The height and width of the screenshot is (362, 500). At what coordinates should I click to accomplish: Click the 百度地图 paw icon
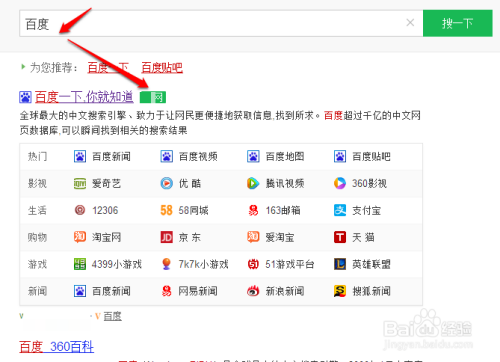click(x=253, y=156)
